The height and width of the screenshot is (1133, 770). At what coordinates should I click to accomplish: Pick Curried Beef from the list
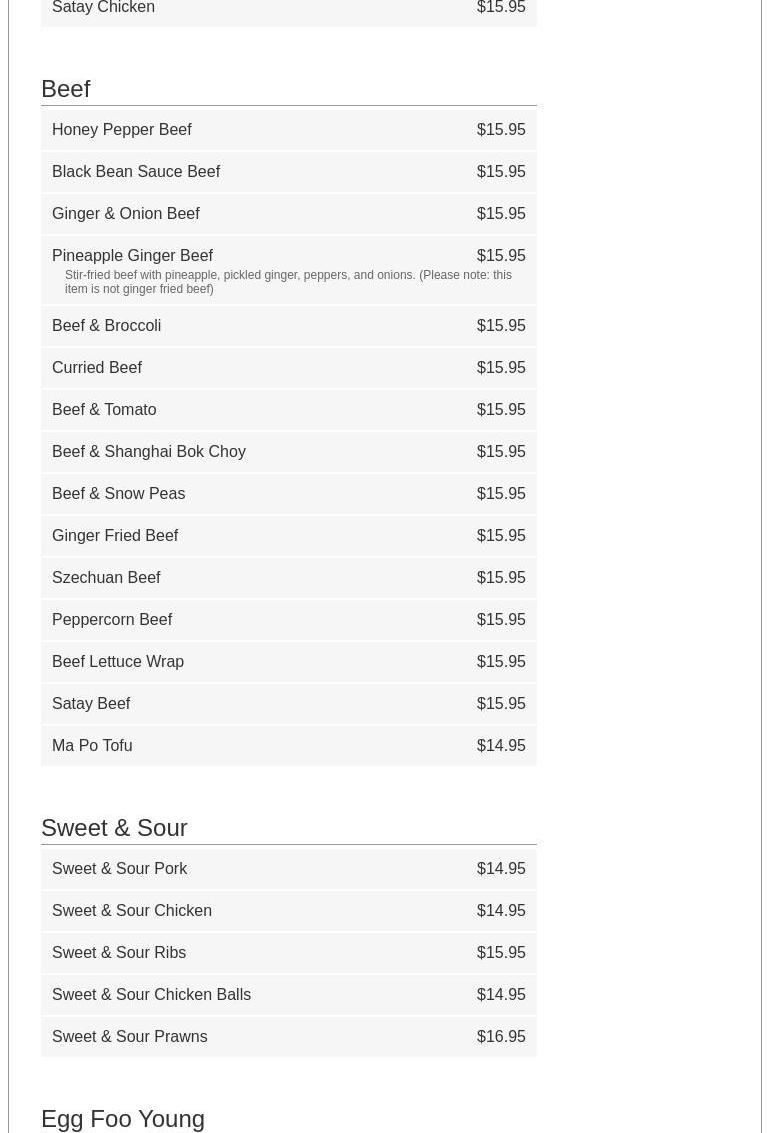tap(97, 368)
